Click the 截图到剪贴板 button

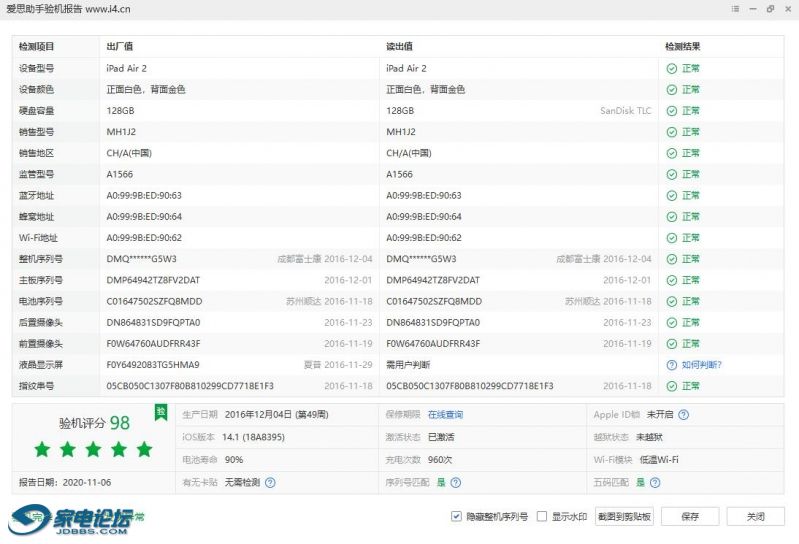[624, 516]
